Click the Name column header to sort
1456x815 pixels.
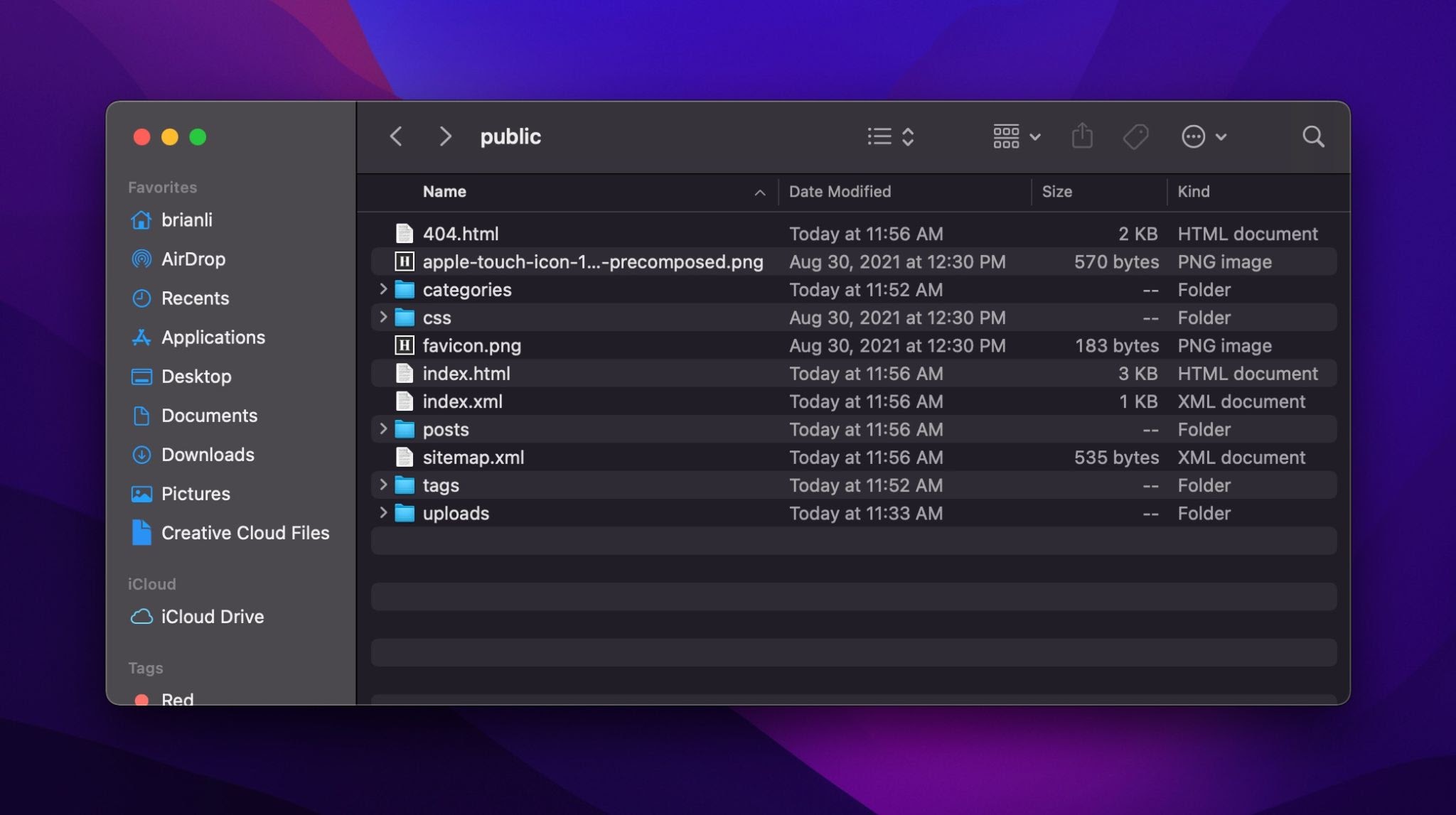click(x=443, y=192)
